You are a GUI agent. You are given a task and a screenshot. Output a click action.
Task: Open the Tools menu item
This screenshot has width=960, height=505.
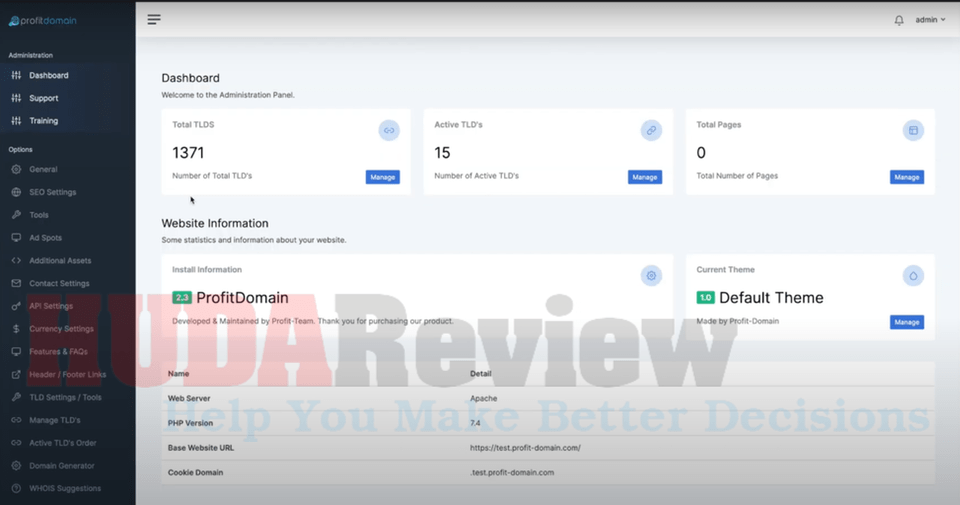(39, 215)
